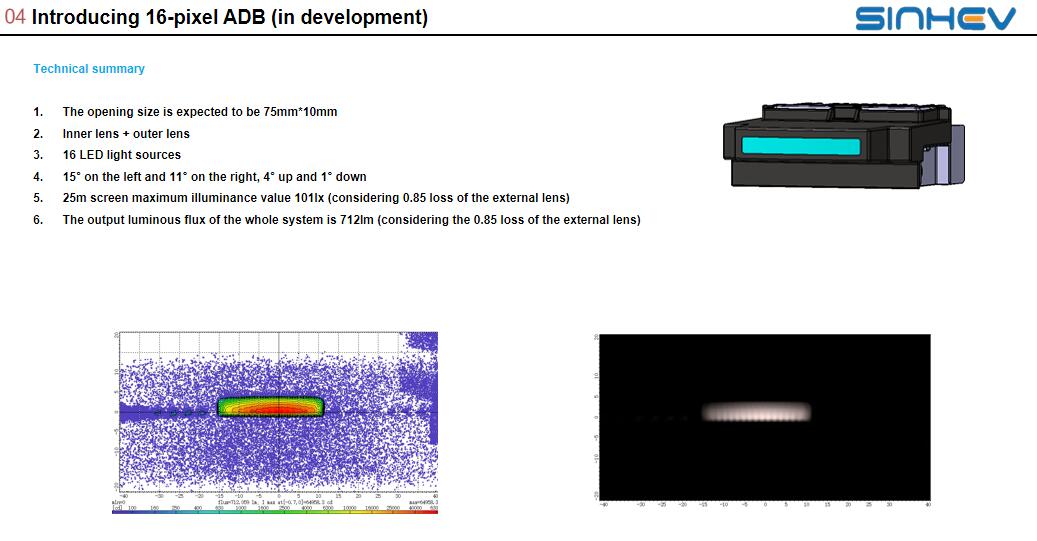Image resolution: width=1037 pixels, height=541 pixels.
Task: Click the white beam bar in the black image
Action: [755, 412]
